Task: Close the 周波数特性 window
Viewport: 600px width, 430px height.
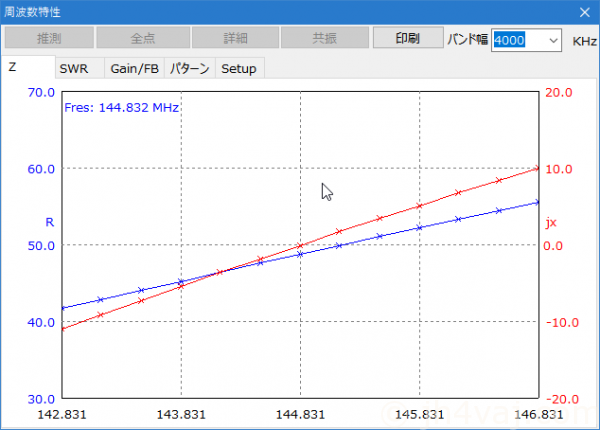Action: (x=584, y=12)
